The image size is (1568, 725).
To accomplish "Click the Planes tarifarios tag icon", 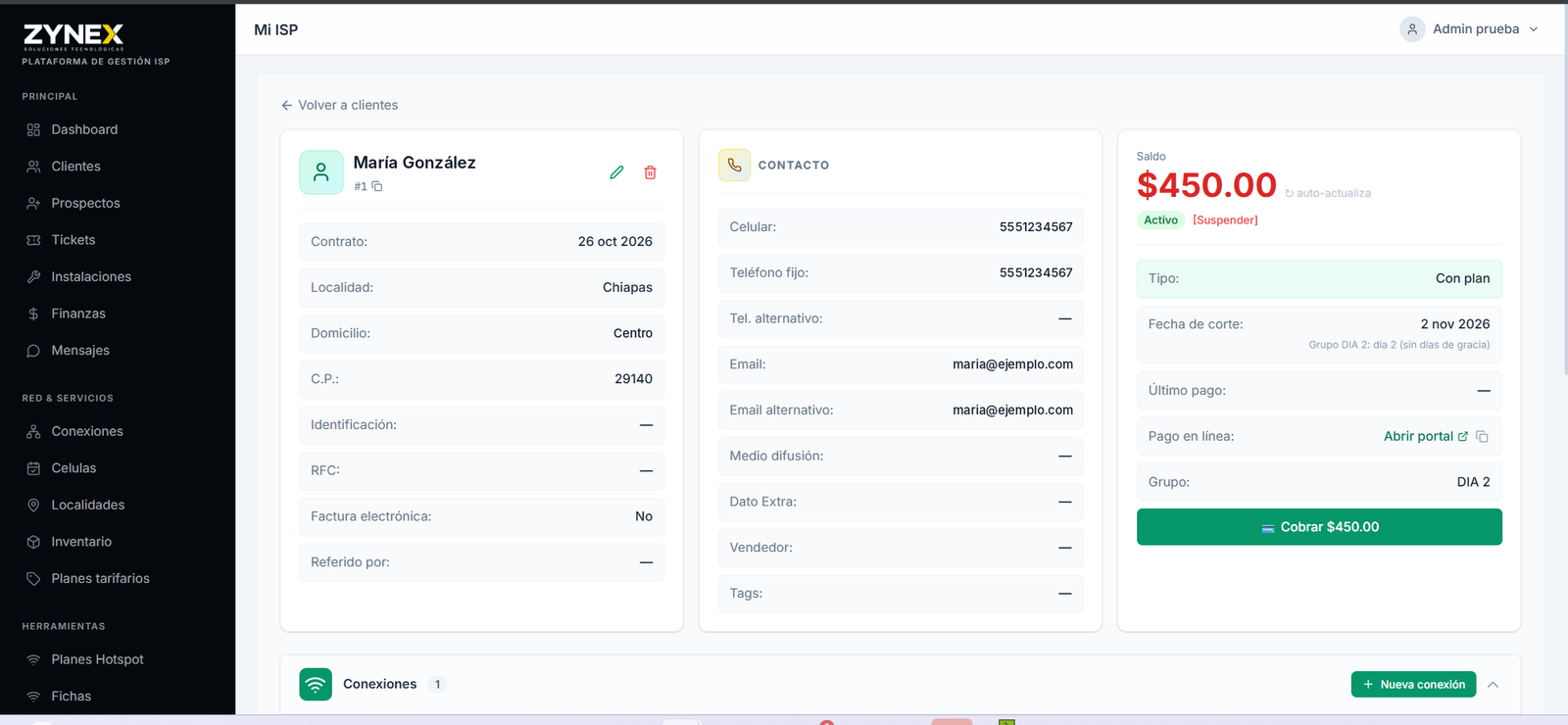I will point(33,579).
